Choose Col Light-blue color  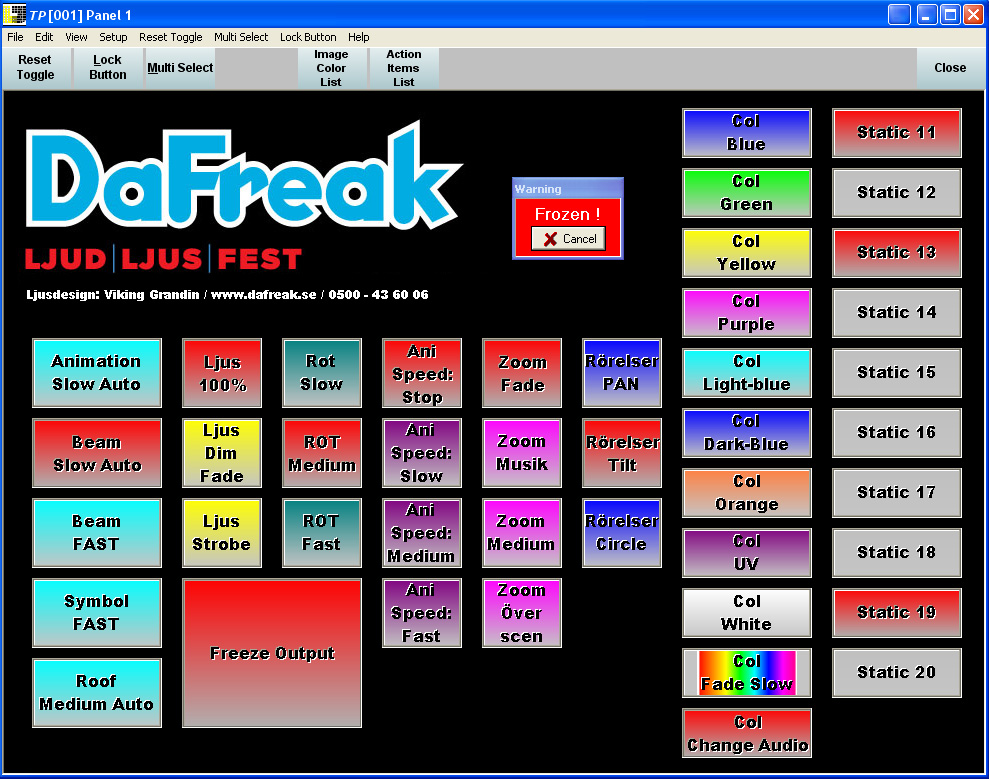[747, 373]
